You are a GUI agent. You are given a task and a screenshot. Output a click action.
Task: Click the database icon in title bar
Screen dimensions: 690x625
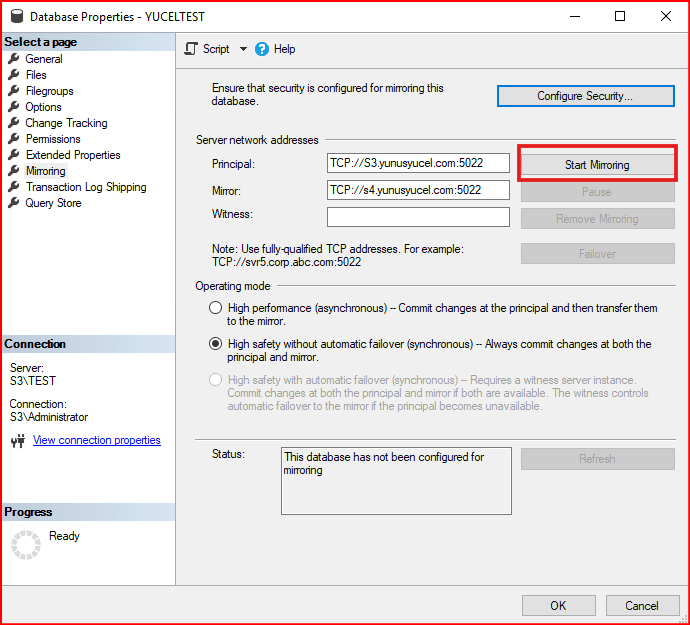16,17
